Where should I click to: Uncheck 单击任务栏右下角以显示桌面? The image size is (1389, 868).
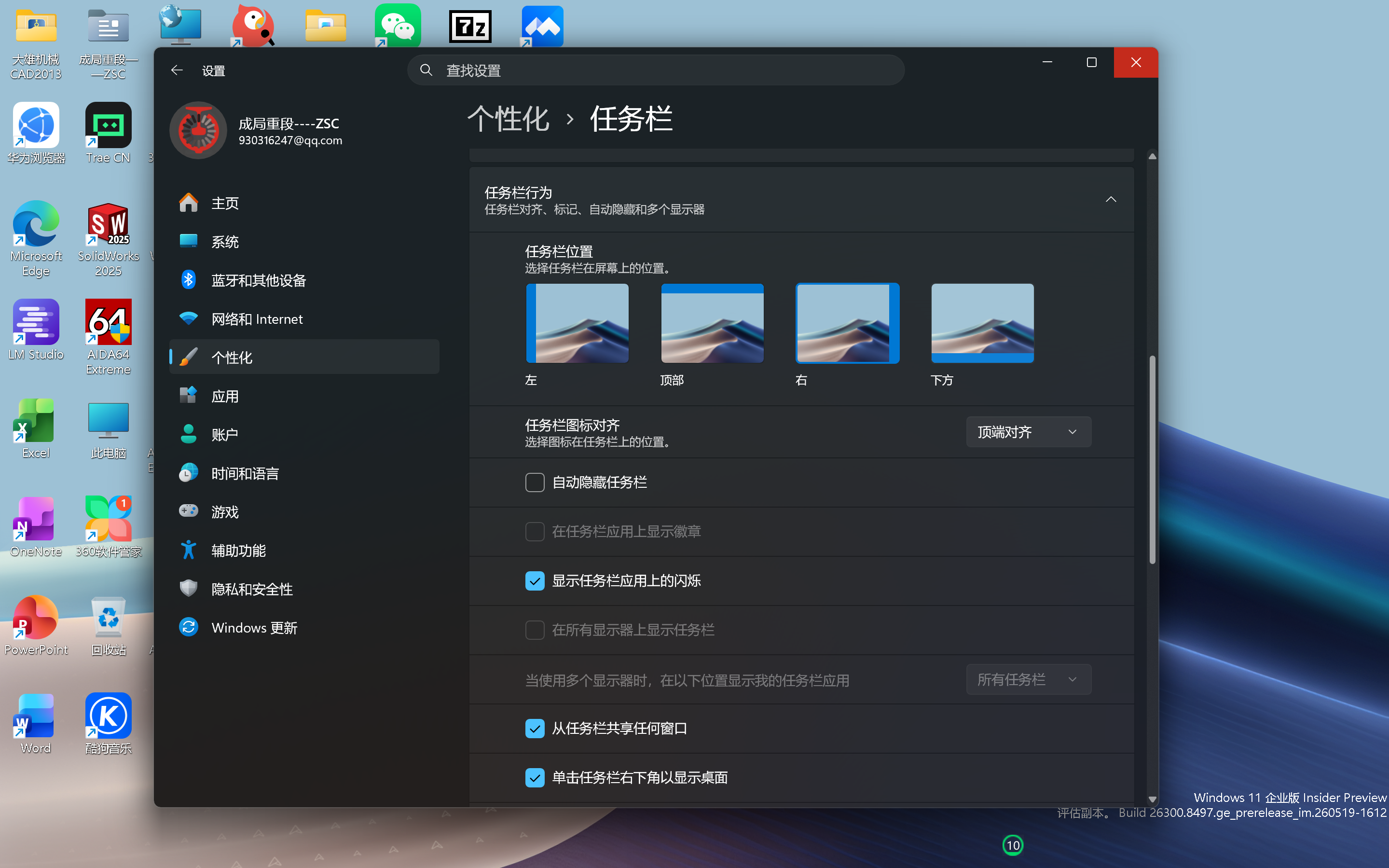click(535, 778)
